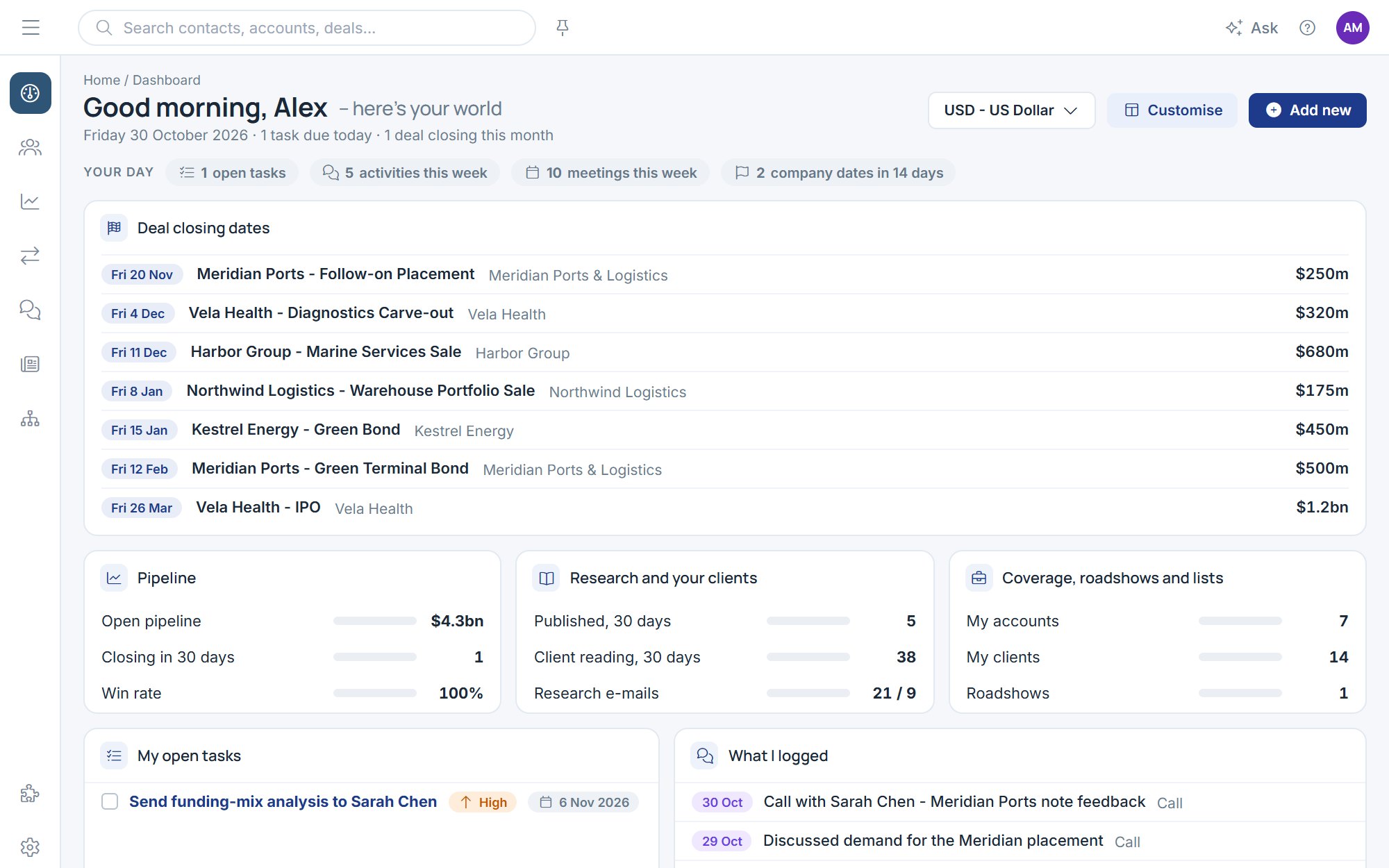
Task: Click the What I logged chat icon
Action: (x=705, y=756)
